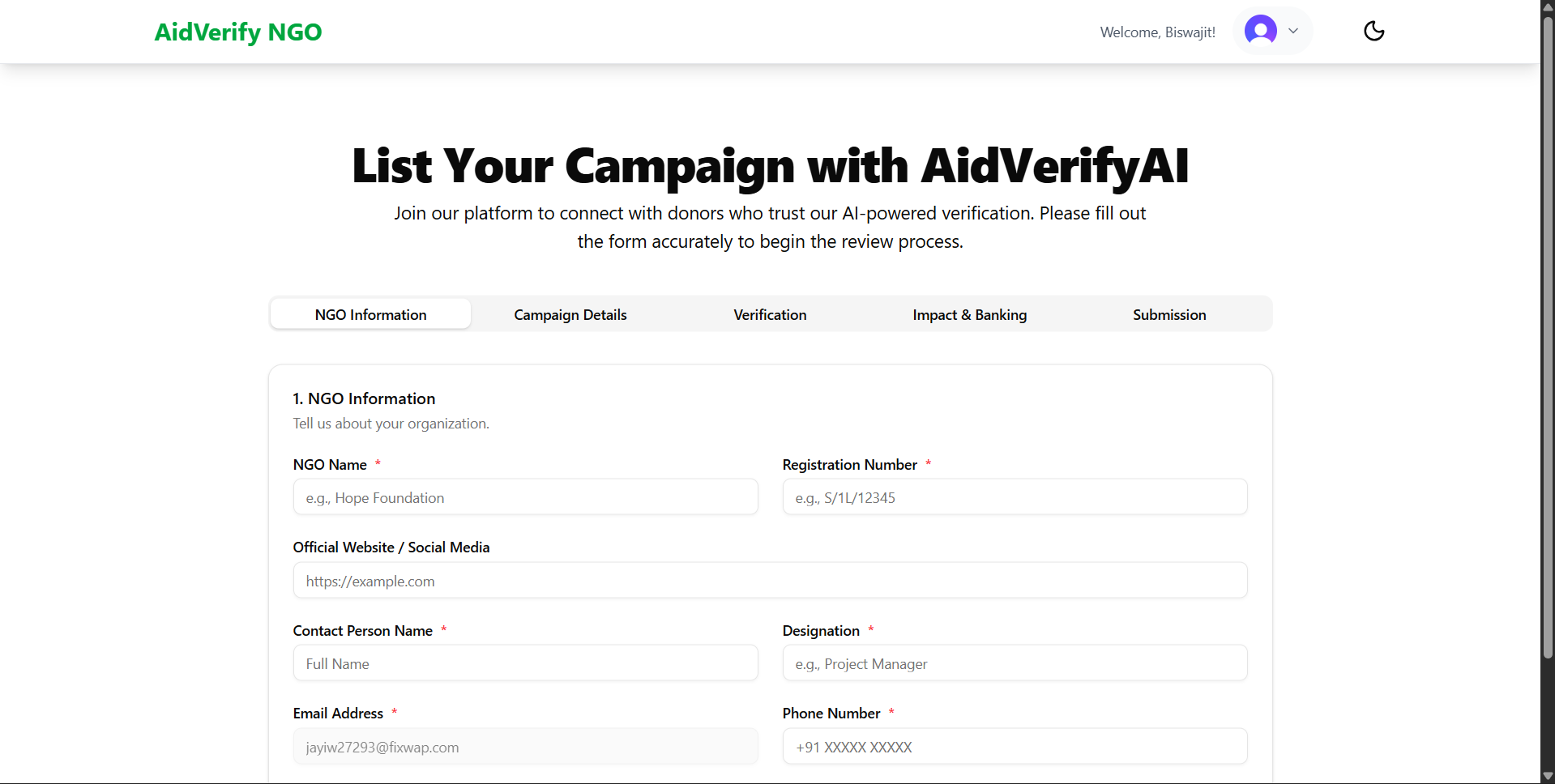The height and width of the screenshot is (784, 1555).
Task: Click the Designation input field
Action: click(1015, 663)
